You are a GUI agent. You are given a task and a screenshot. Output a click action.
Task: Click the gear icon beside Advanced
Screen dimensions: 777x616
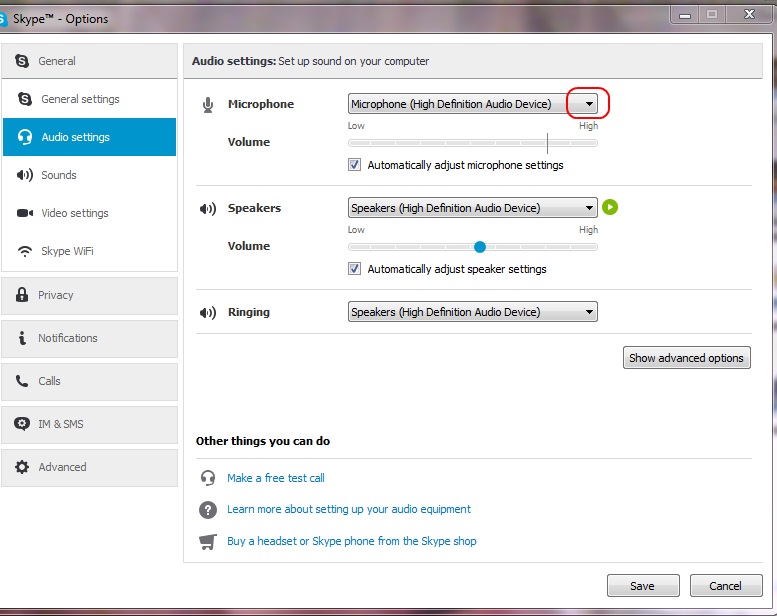pyautogui.click(x=22, y=467)
